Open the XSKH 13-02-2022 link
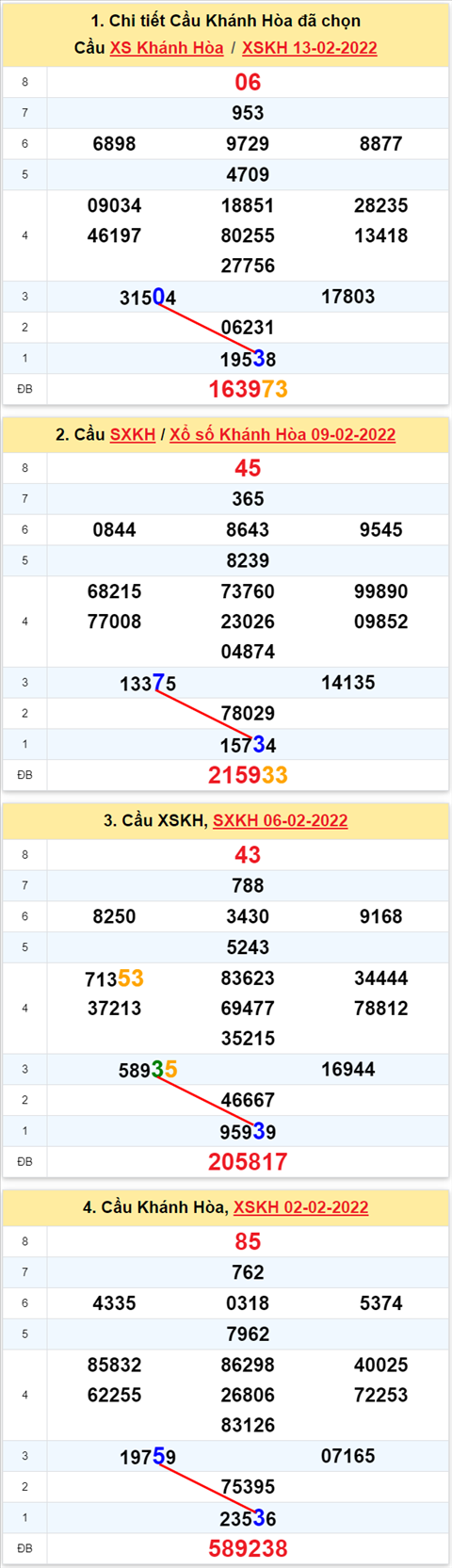452x1568 pixels. (310, 48)
